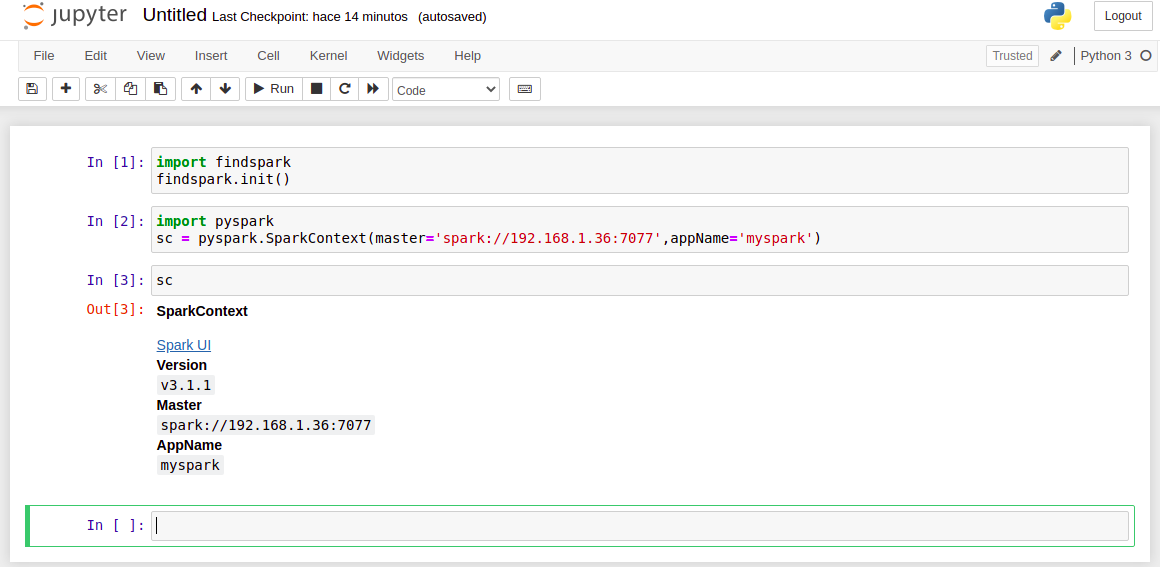Click the save and checkpoint icon
Image resolution: width=1160 pixels, height=567 pixels.
[32, 89]
